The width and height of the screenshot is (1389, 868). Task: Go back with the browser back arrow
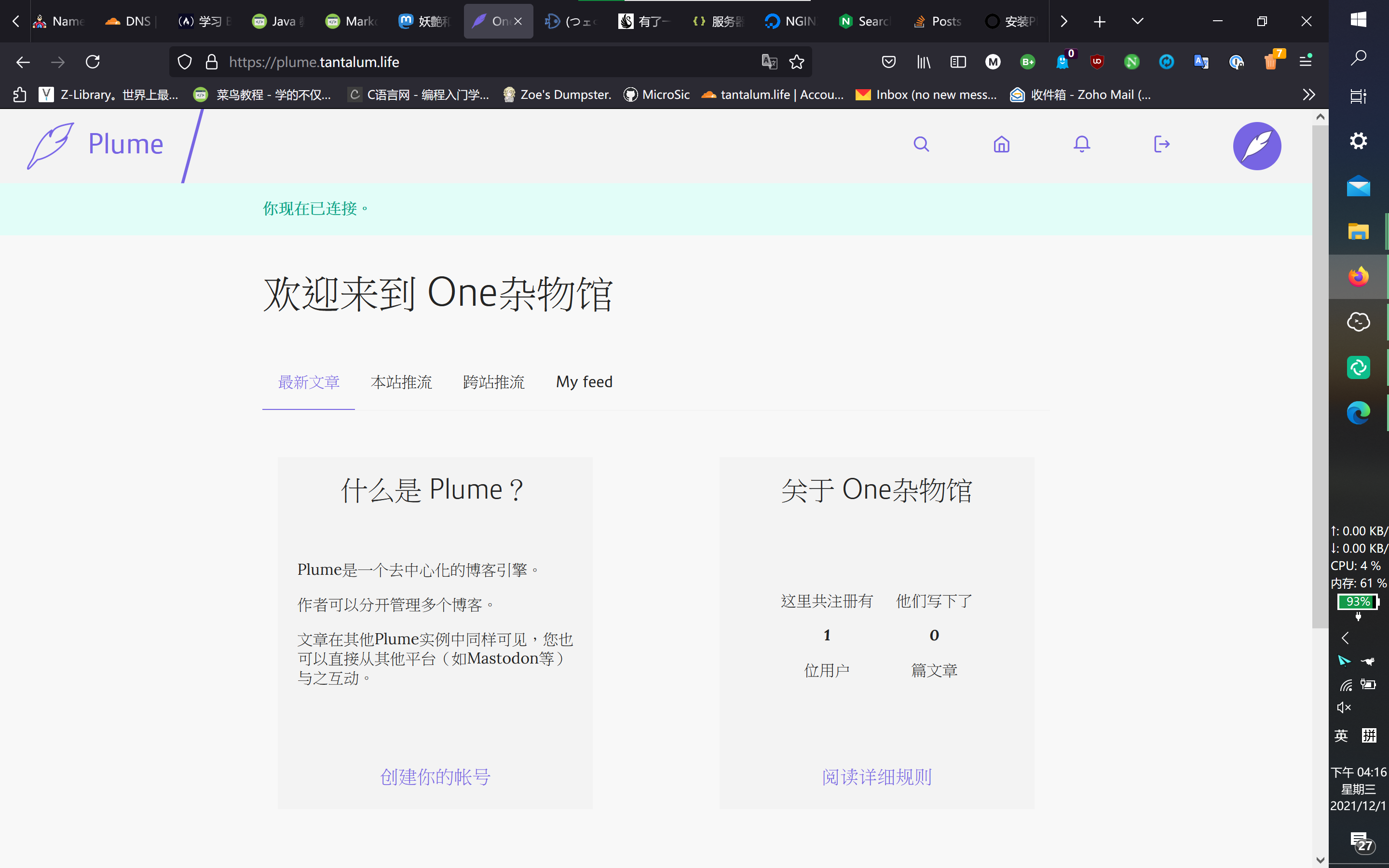click(23, 62)
